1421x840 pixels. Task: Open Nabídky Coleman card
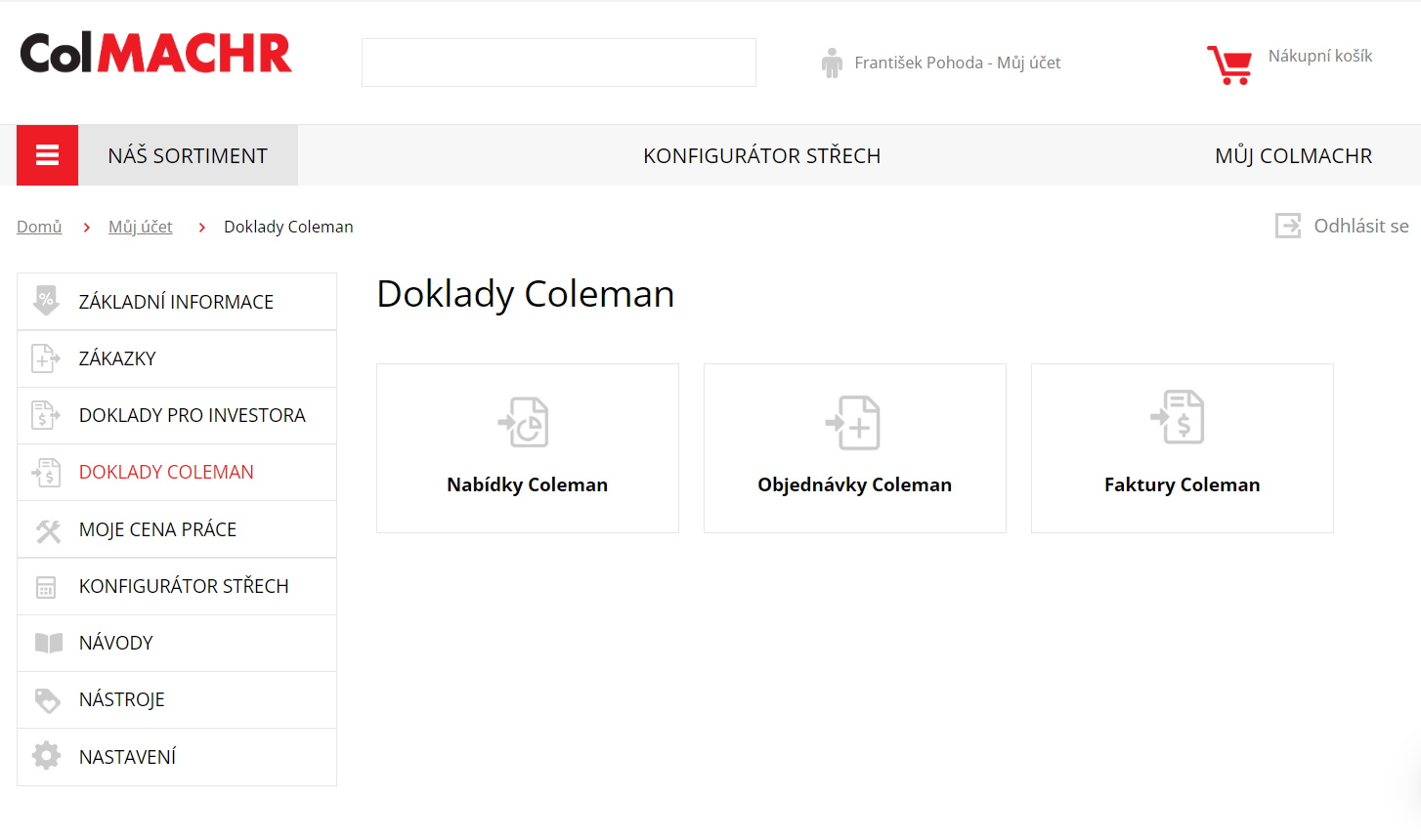pos(528,448)
